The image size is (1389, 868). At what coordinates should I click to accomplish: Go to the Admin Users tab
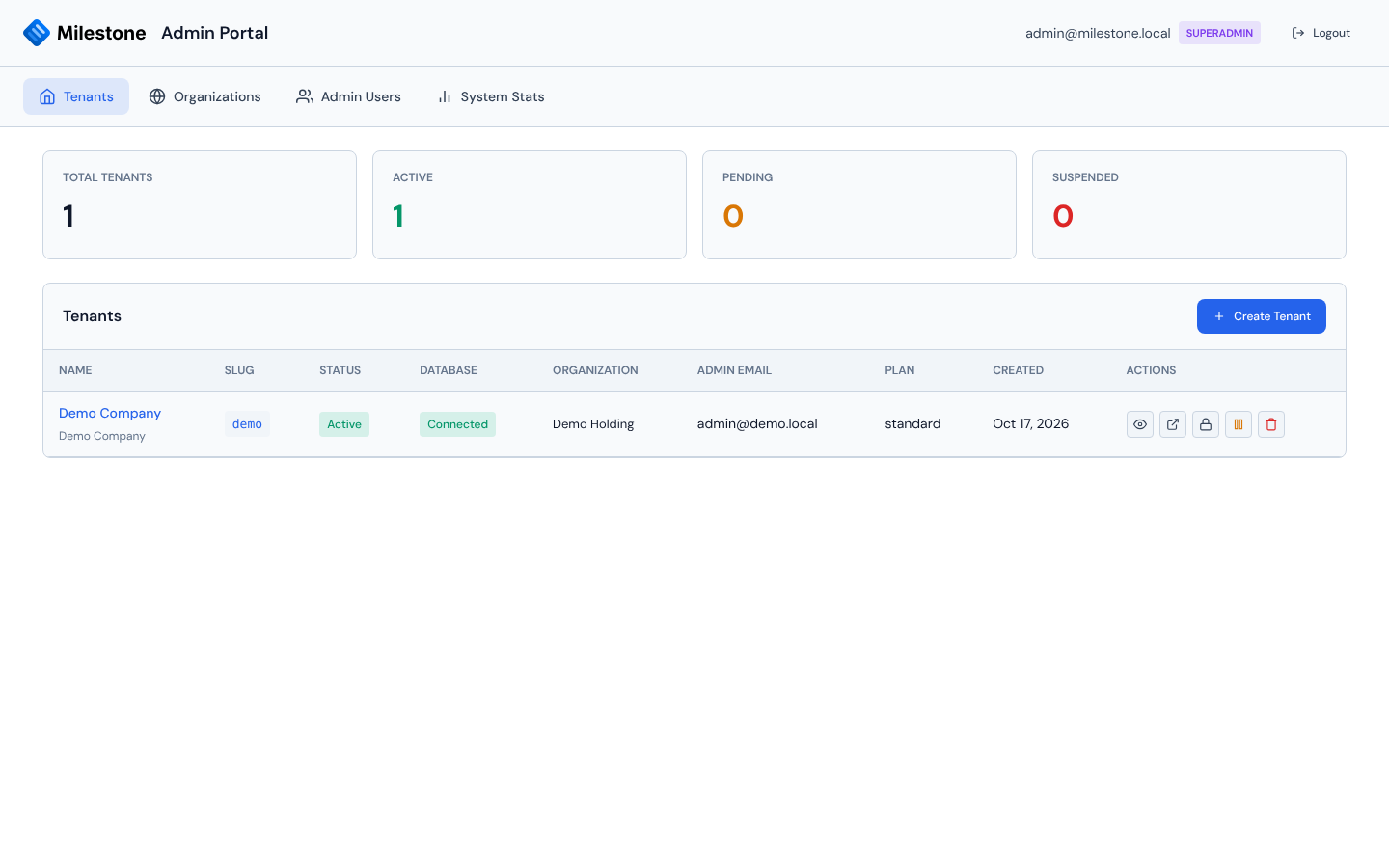click(348, 96)
